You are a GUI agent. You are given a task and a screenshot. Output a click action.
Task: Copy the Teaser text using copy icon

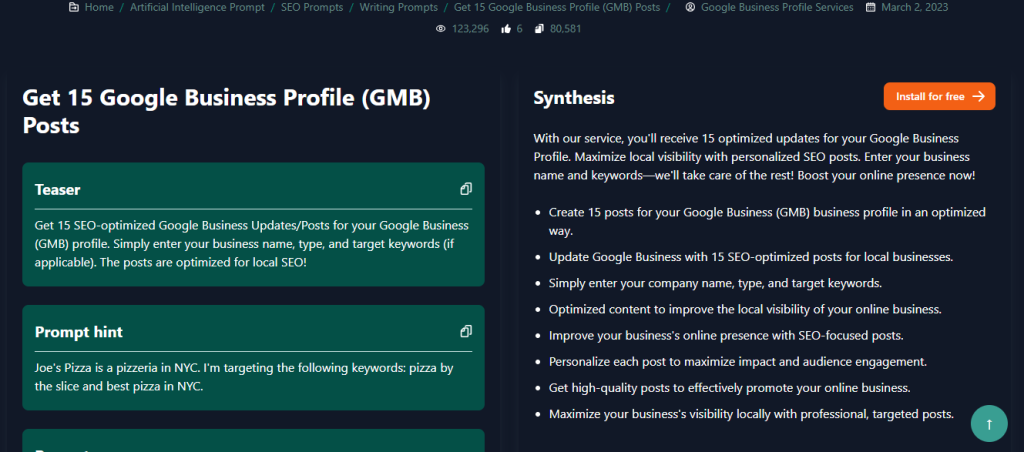click(x=466, y=189)
